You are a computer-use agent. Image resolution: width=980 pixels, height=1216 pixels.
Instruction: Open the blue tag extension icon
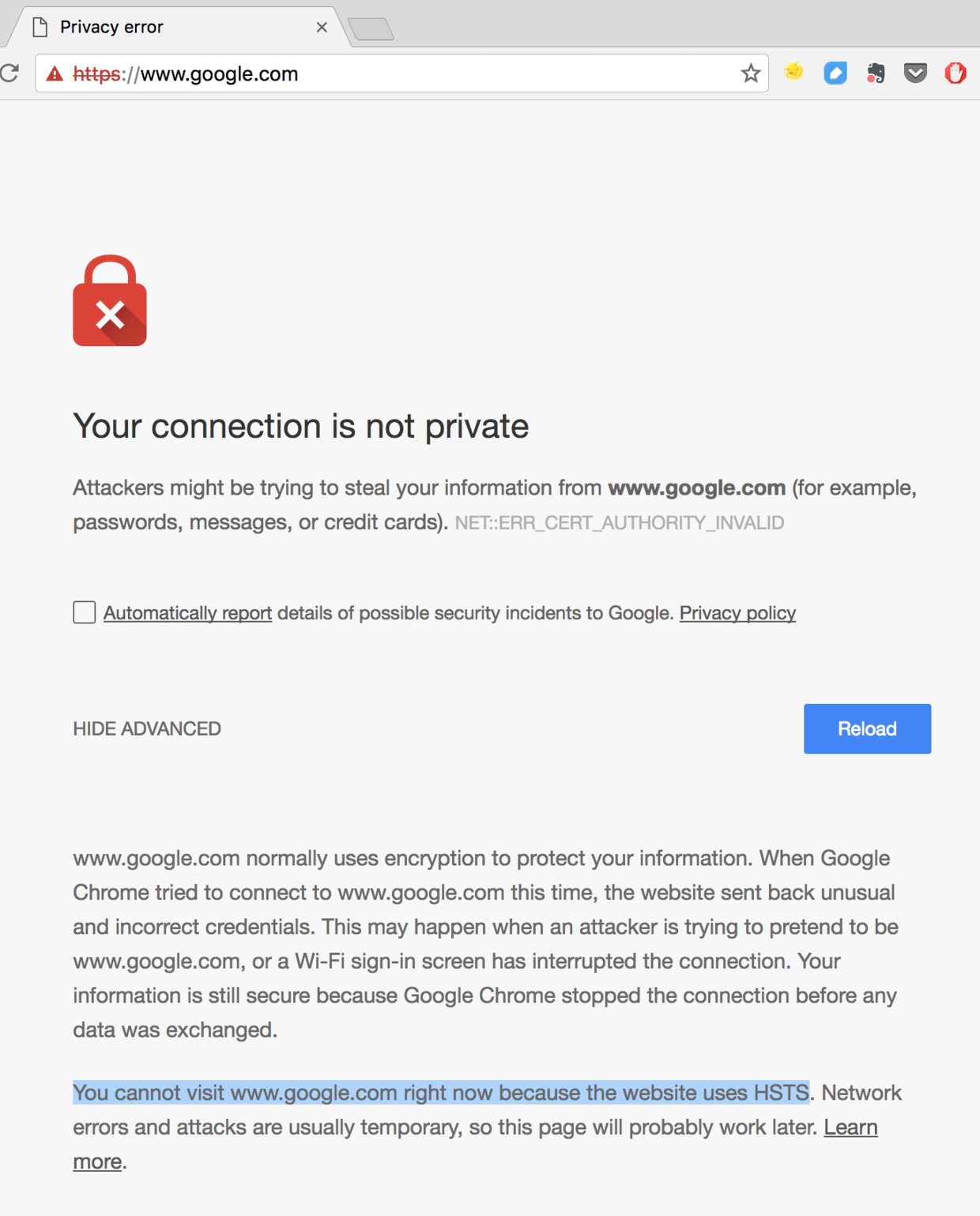pyautogui.click(x=835, y=73)
